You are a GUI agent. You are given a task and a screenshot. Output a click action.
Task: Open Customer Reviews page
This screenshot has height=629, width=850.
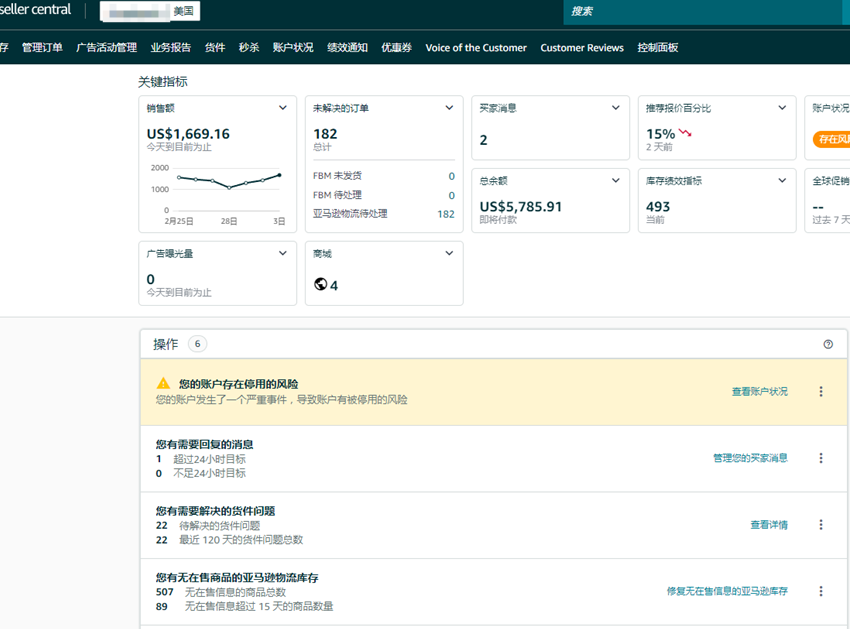coord(582,48)
